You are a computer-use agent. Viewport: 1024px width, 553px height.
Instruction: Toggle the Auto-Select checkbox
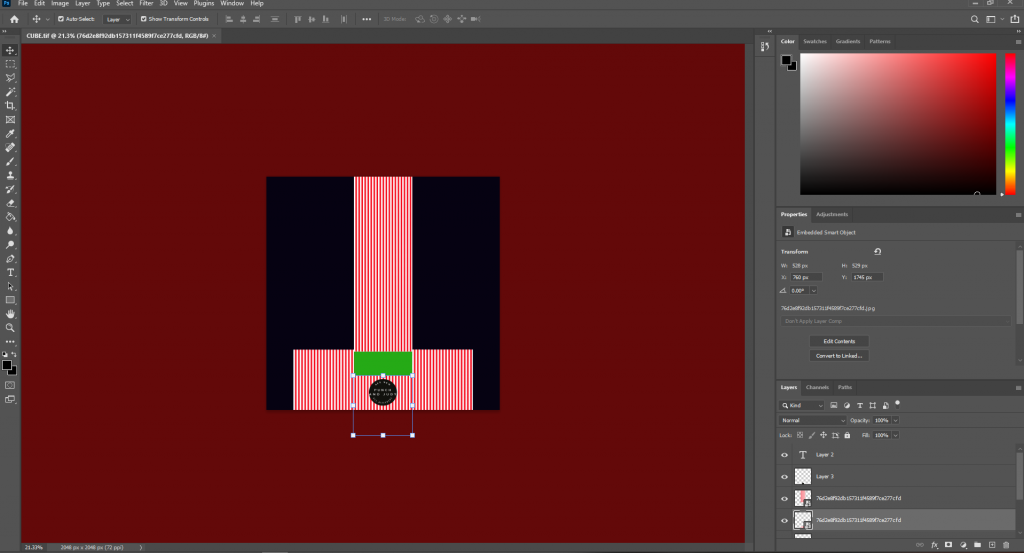(x=60, y=19)
